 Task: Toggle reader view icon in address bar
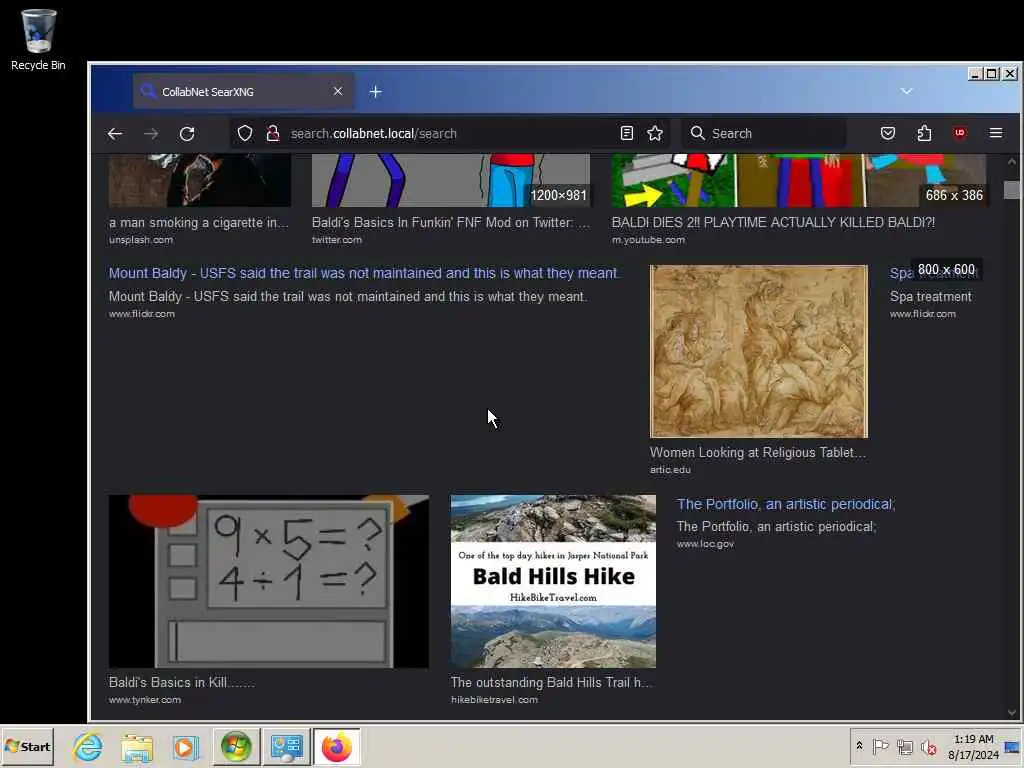click(x=627, y=133)
